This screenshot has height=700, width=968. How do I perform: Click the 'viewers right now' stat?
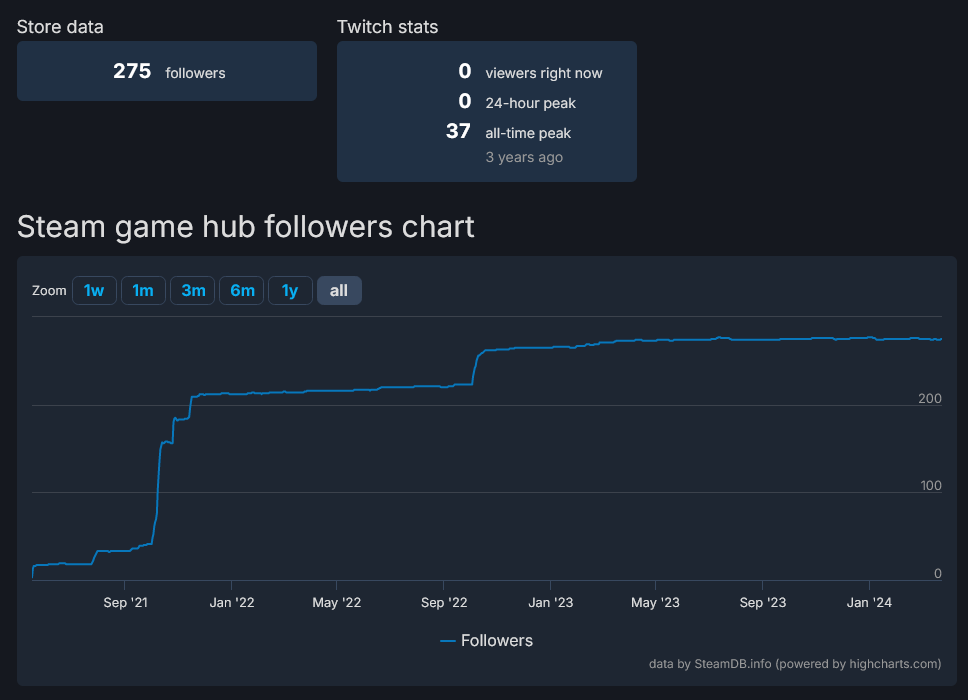point(543,73)
